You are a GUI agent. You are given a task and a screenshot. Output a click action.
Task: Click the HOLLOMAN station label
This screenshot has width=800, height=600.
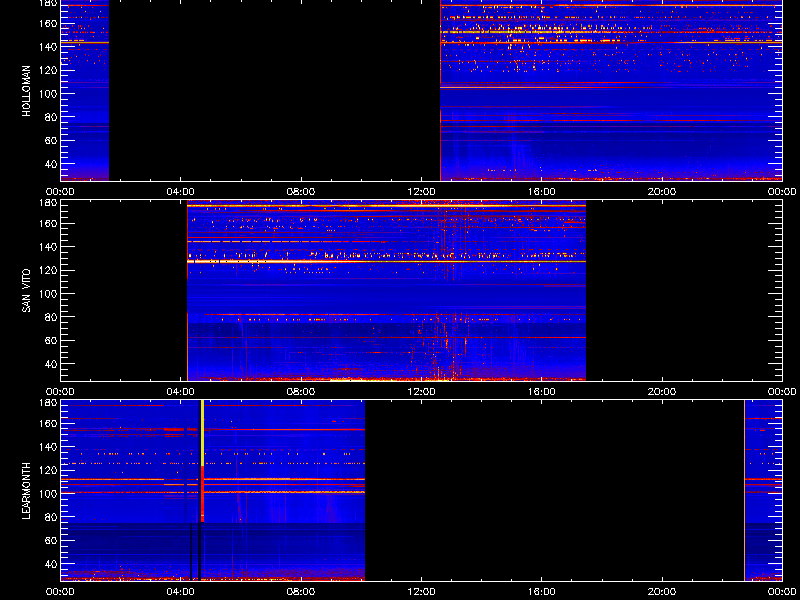[27, 91]
